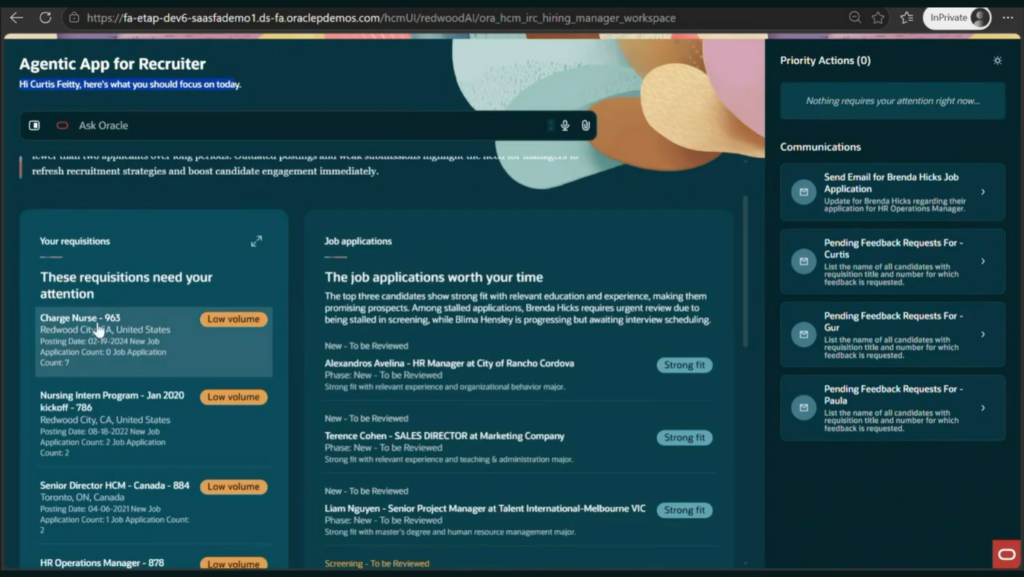Open the site info lock icon
1024x577 pixels.
(x=74, y=18)
